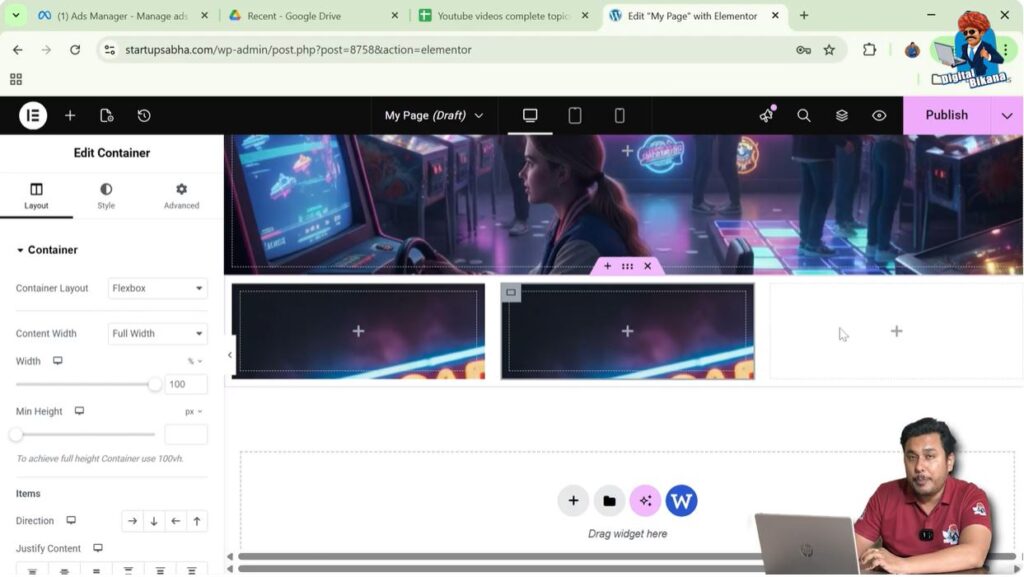
Task: Set Direction to column down arrow
Action: tap(154, 521)
